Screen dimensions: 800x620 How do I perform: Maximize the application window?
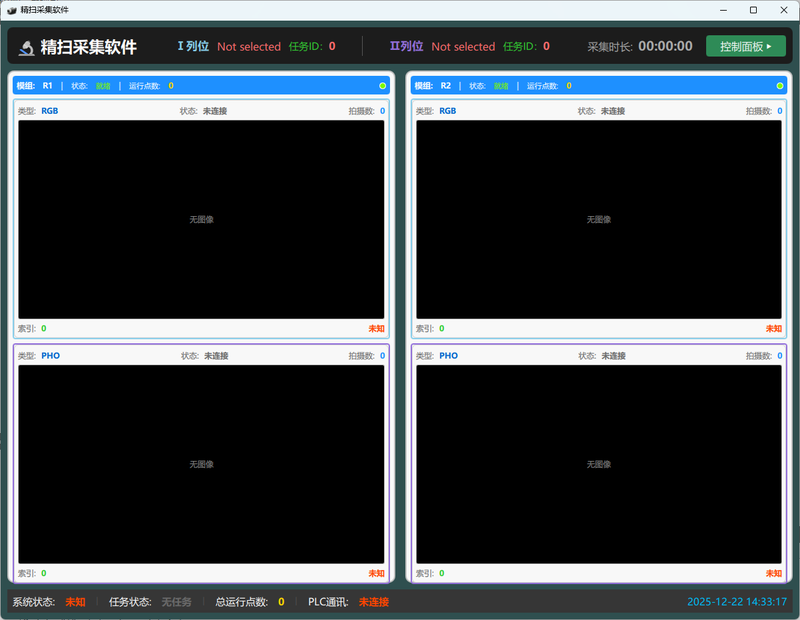pyautogui.click(x=753, y=10)
